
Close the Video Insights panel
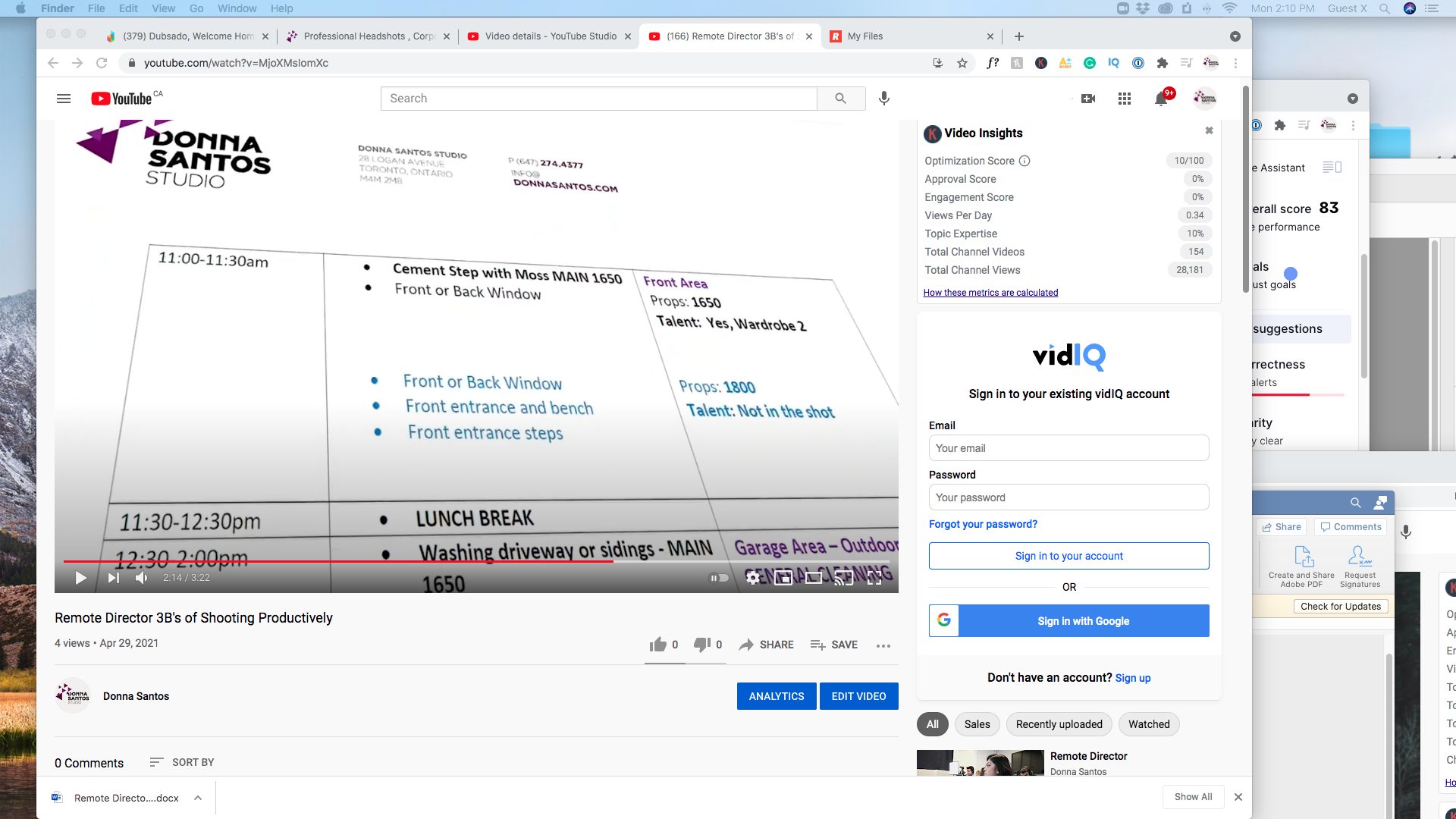coord(1209,130)
